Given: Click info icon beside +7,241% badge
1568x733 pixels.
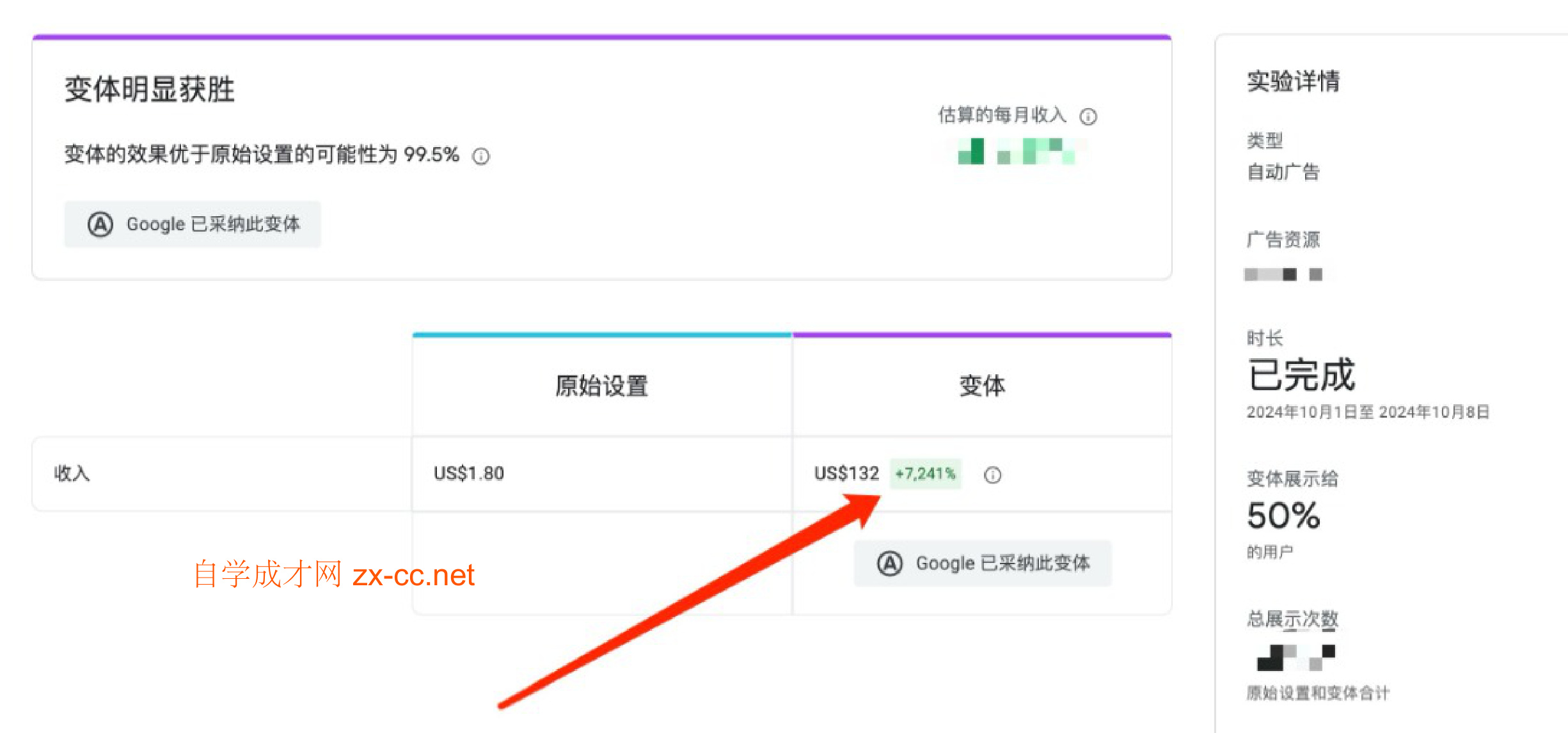Looking at the screenshot, I should 992,475.
